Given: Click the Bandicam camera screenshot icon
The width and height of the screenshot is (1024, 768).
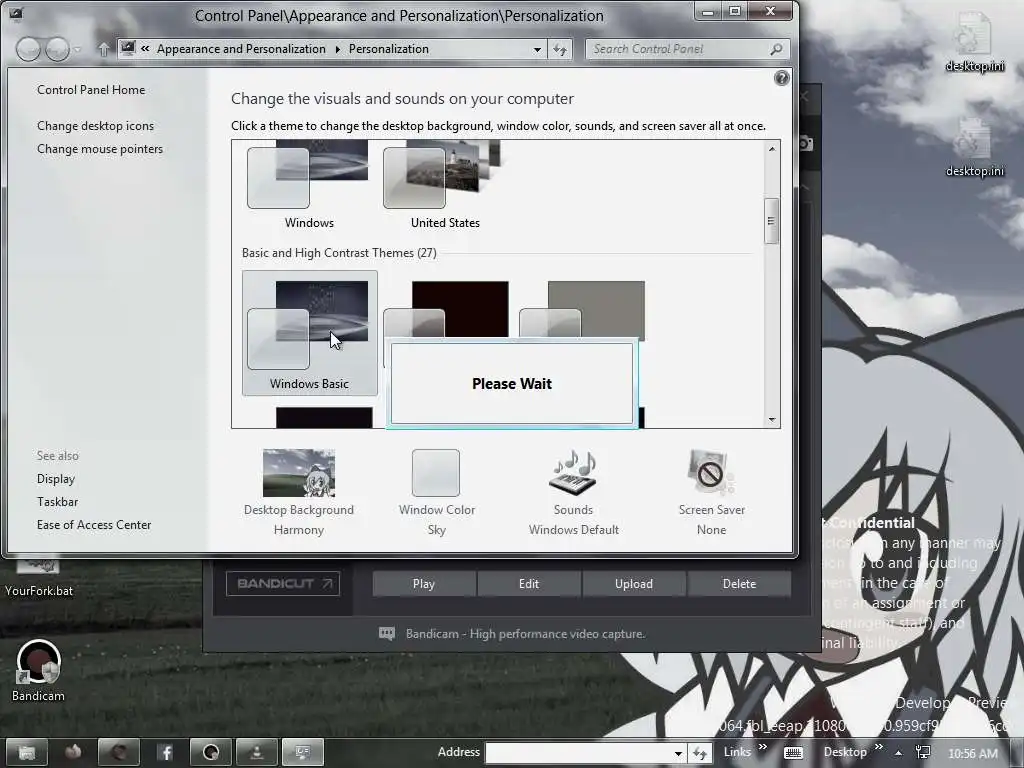Looking at the screenshot, I should click(806, 143).
